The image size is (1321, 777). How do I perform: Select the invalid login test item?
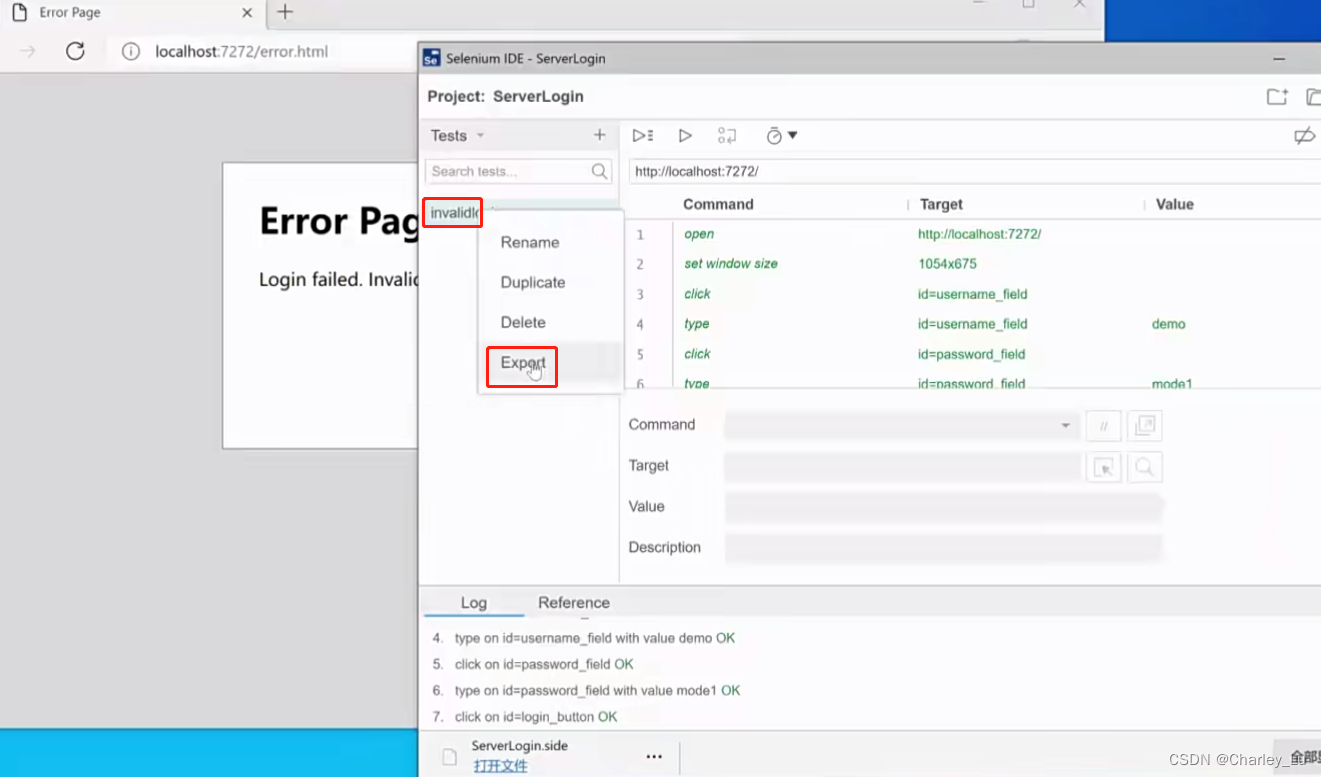[x=452, y=213]
